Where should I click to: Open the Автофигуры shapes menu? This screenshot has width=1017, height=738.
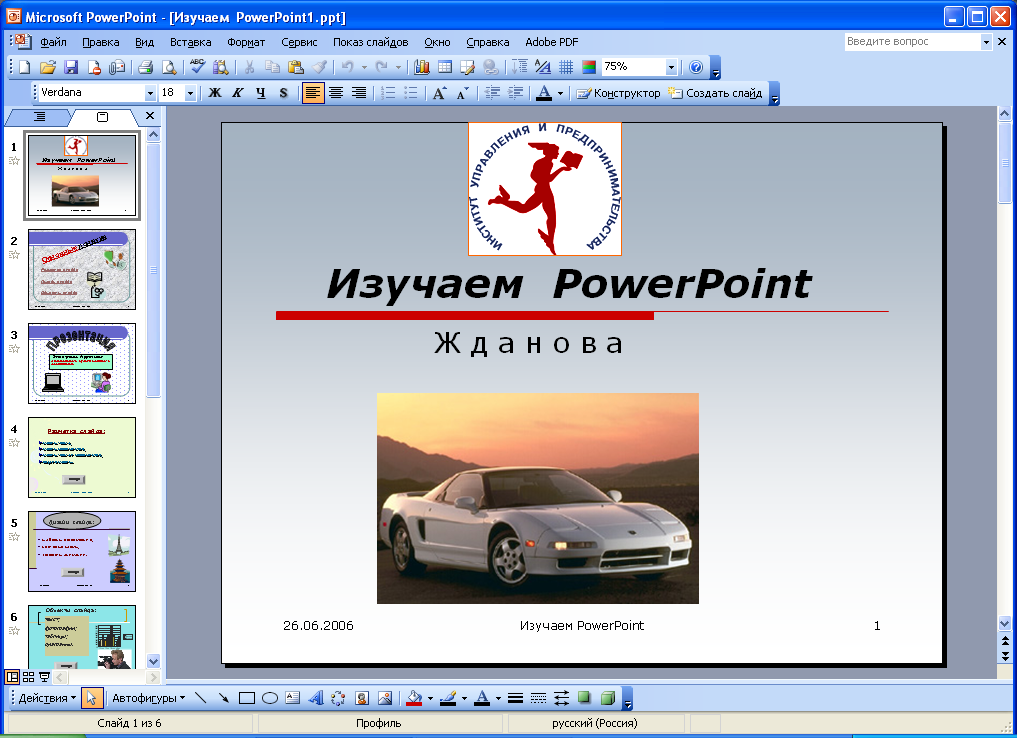149,698
